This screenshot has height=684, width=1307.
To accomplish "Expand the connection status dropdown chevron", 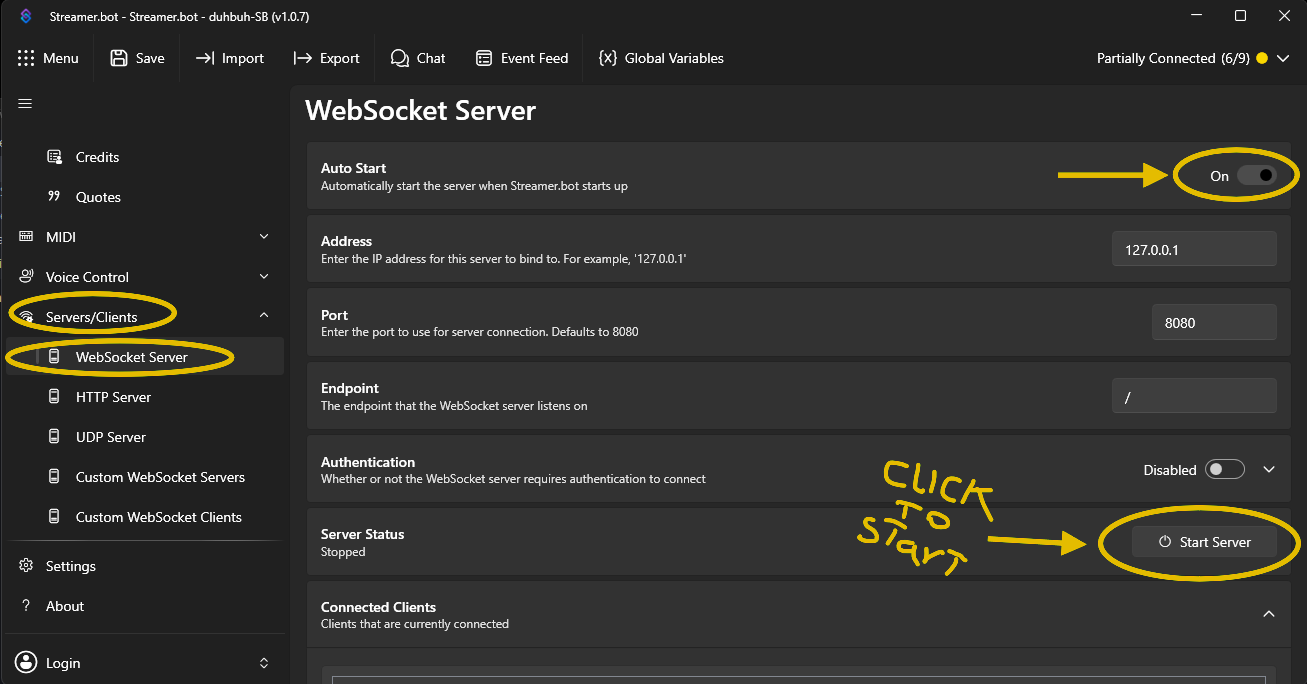I will pos(1283,58).
